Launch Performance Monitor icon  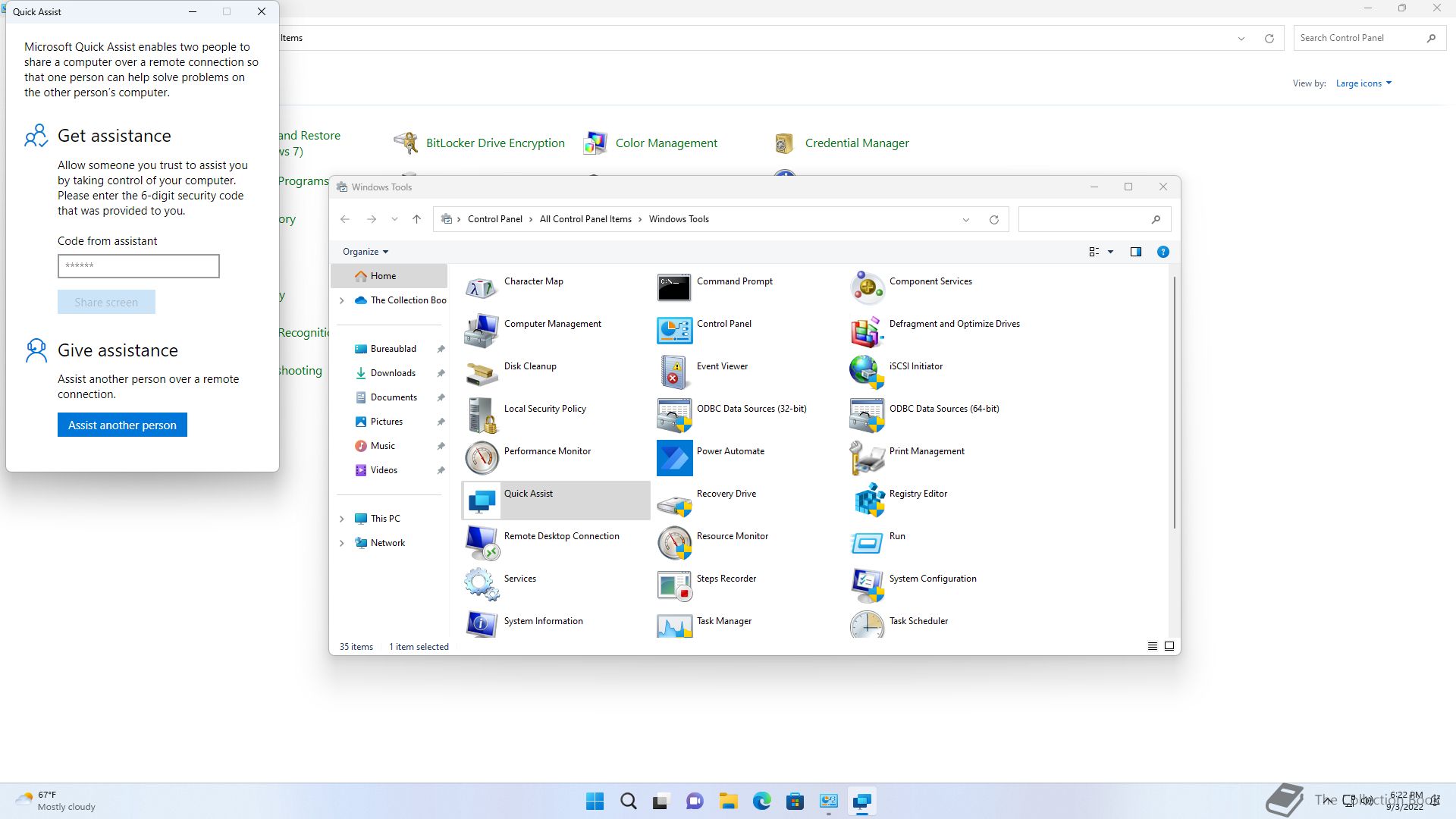(481, 458)
